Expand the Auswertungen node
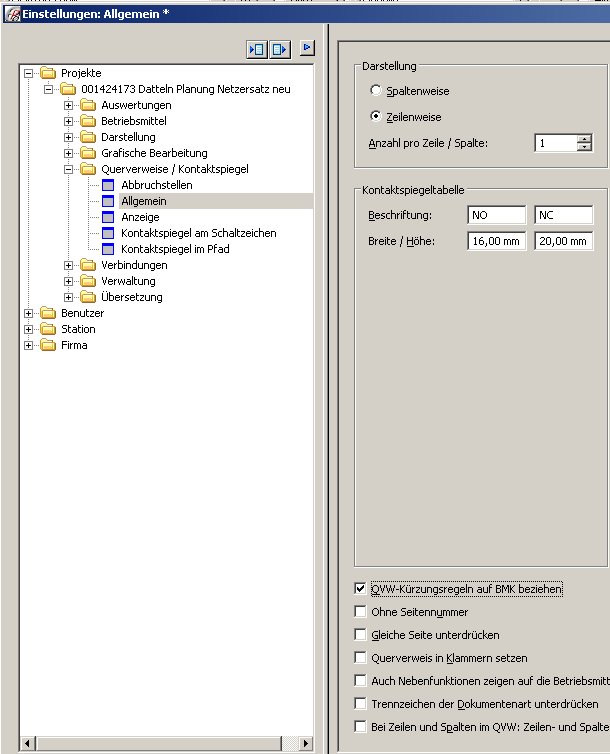 pos(69,105)
